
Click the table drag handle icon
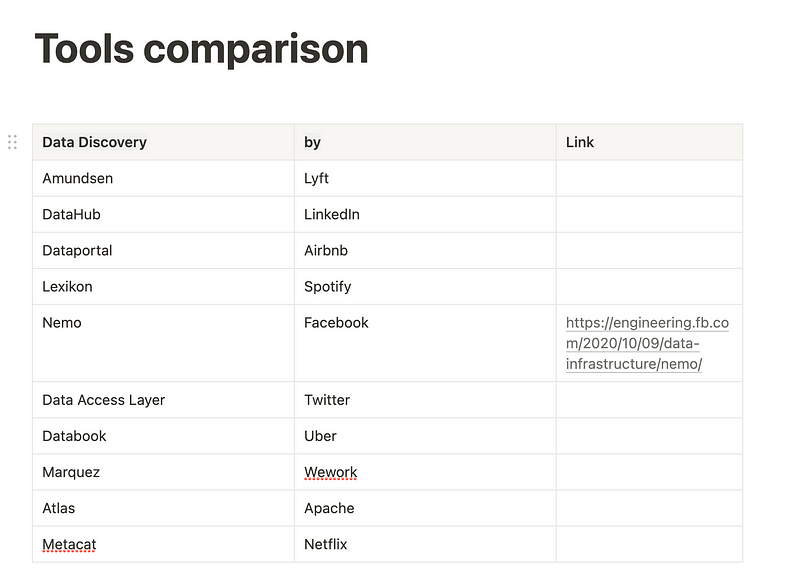pyautogui.click(x=13, y=142)
